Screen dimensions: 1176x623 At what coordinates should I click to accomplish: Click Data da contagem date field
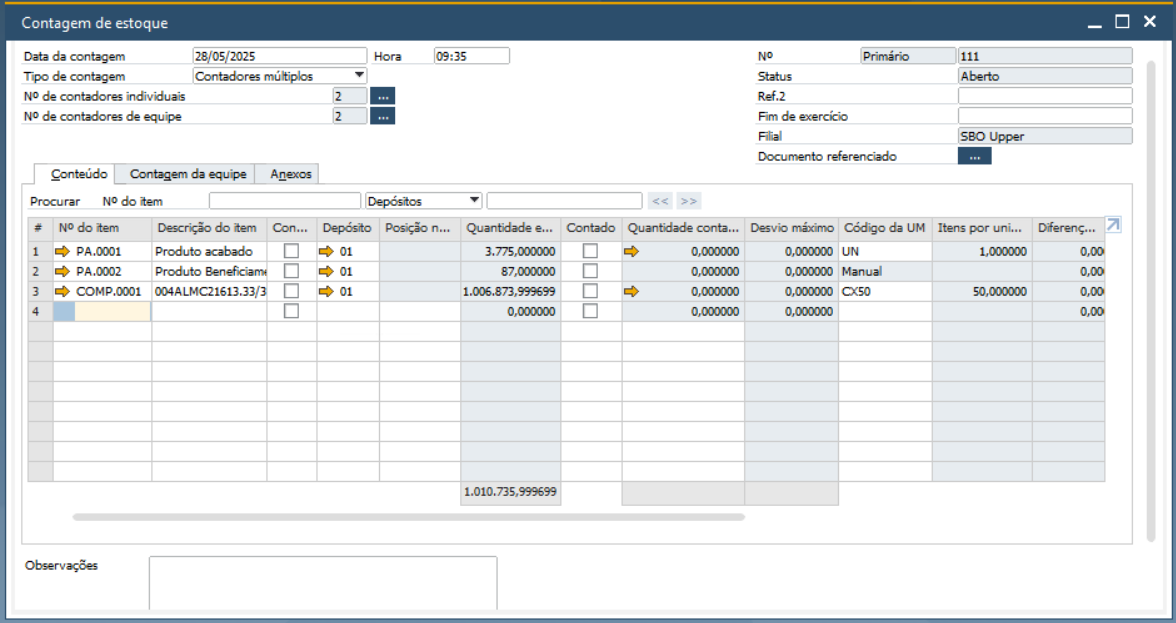280,56
